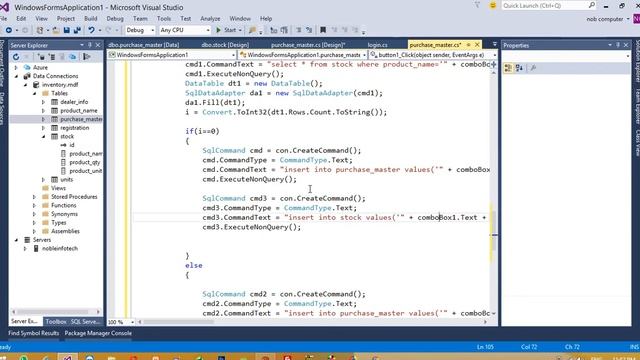Save the current file using Save icon
Screen dimensions: 640x360
point(67,30)
